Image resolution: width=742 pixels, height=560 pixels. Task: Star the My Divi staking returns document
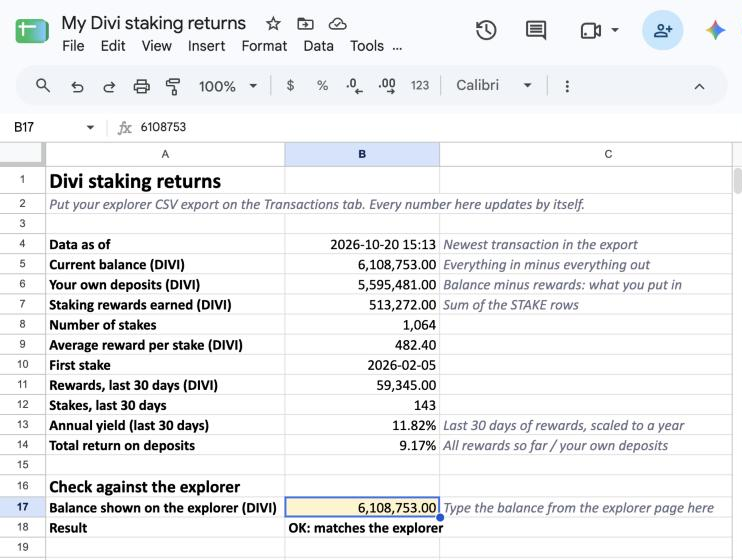pos(273,23)
